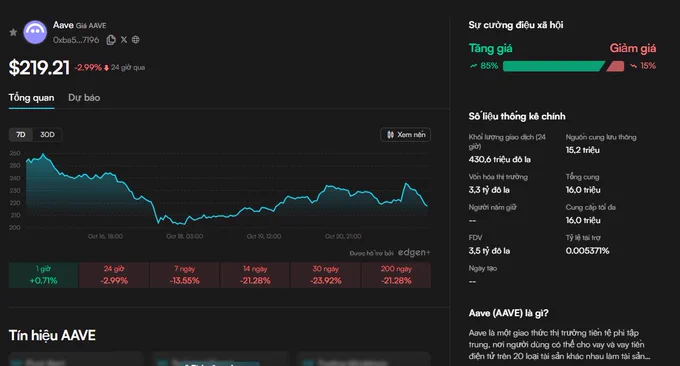Click the green bullish sentiment bar
680x366 pixels.
[x=553, y=66]
